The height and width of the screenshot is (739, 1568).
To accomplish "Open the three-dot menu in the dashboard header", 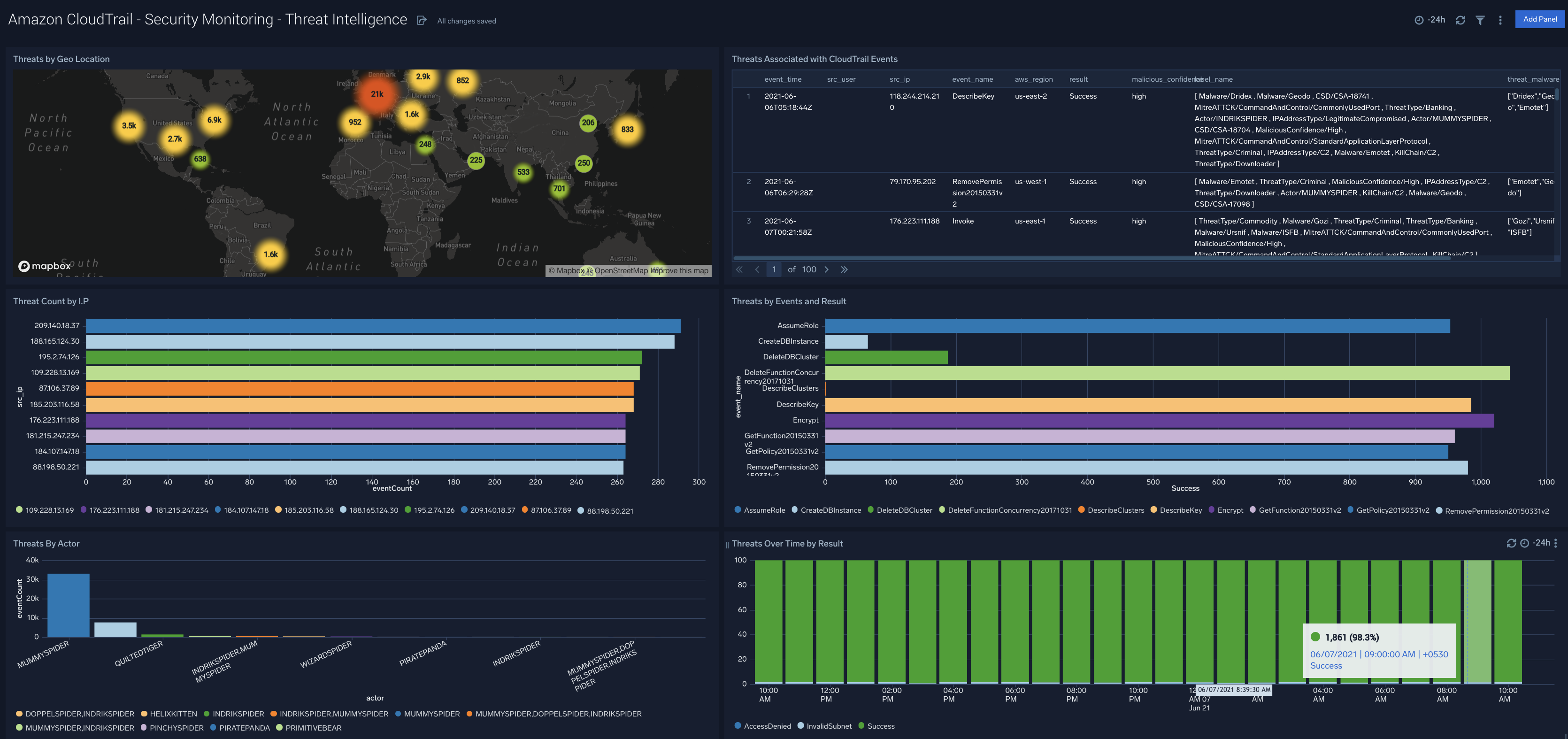I will (1500, 19).
